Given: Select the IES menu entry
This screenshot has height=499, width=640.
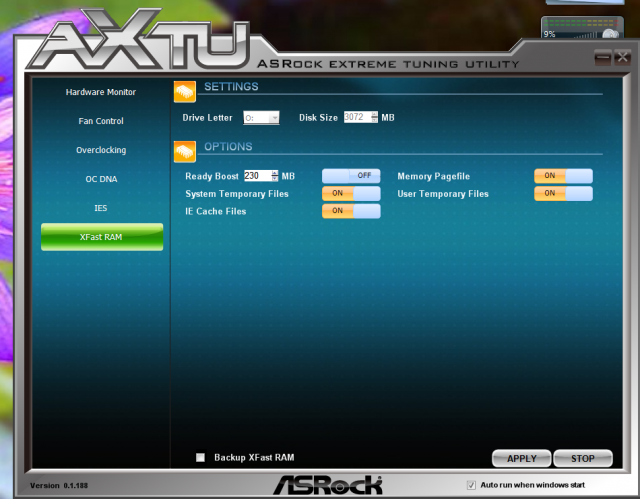Looking at the screenshot, I should (x=101, y=208).
